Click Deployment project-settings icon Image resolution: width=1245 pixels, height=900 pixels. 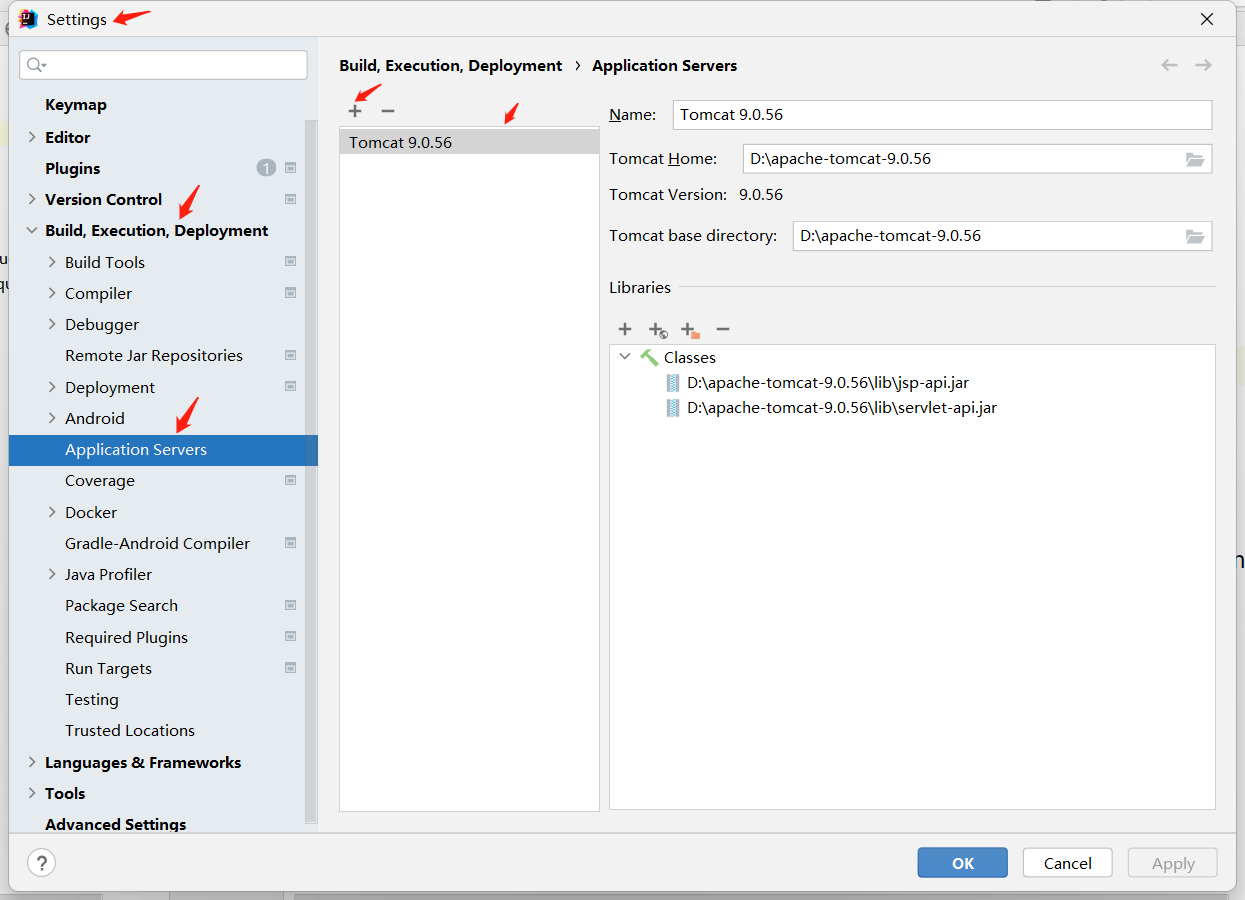coord(290,387)
